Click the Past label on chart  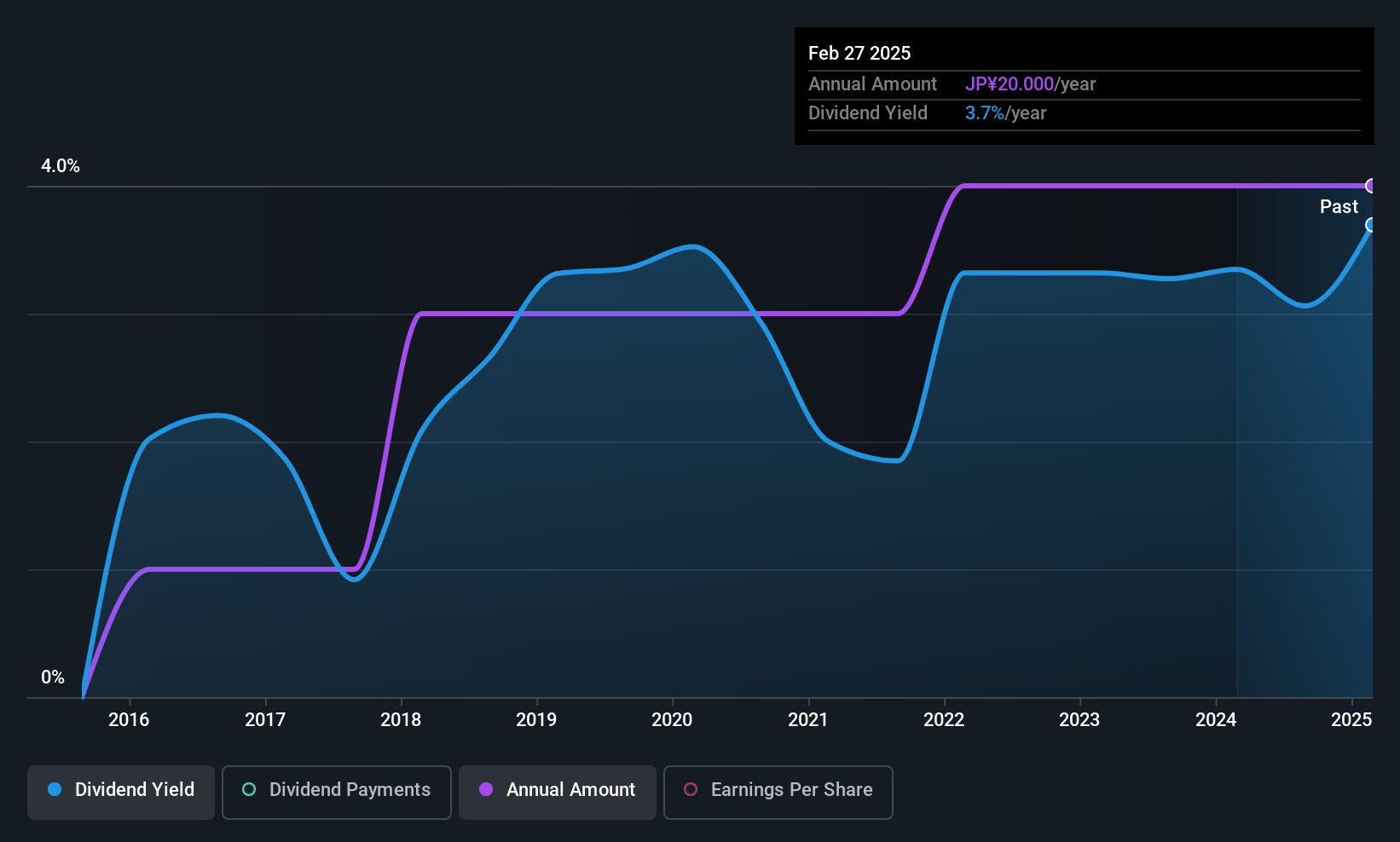(1339, 206)
